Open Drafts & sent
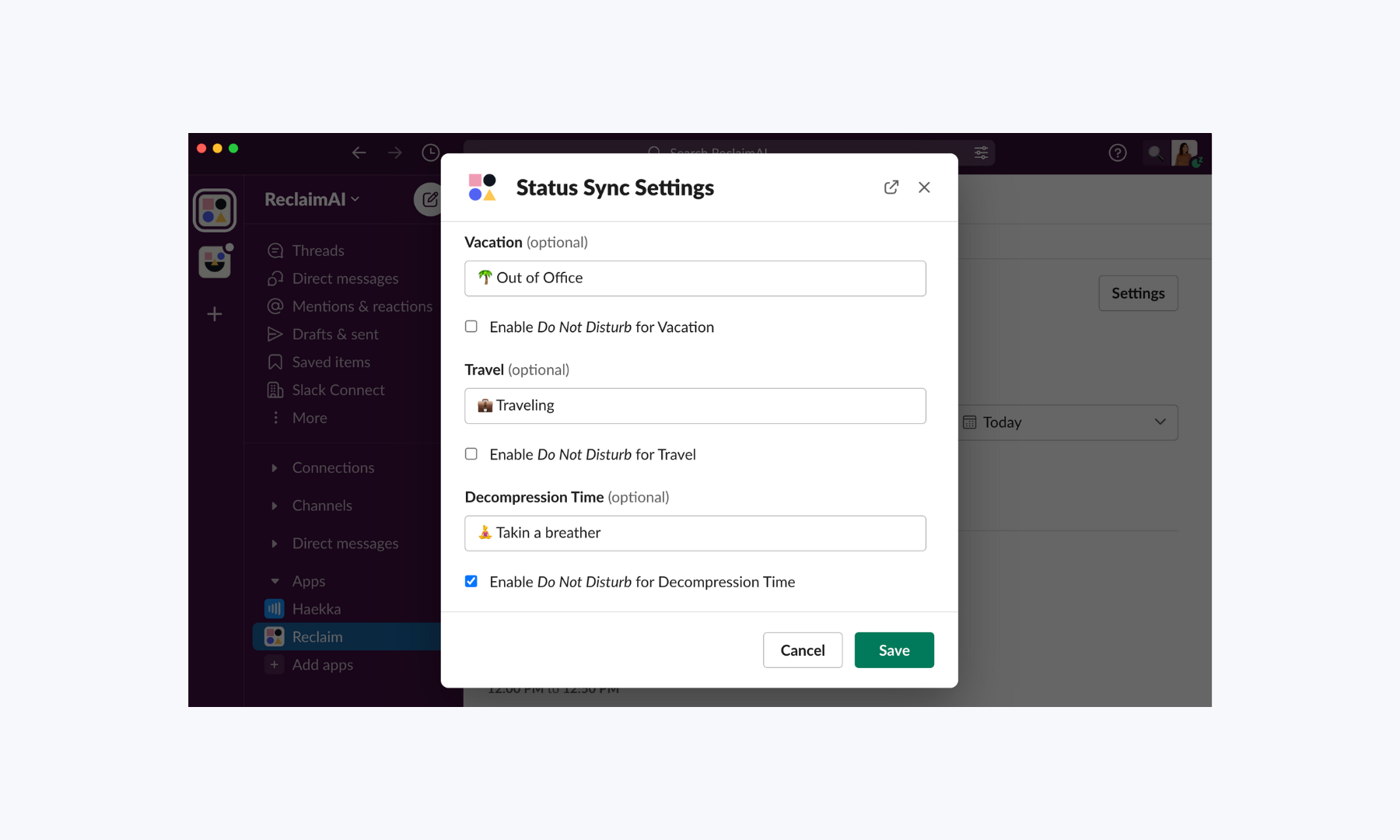 pos(335,334)
